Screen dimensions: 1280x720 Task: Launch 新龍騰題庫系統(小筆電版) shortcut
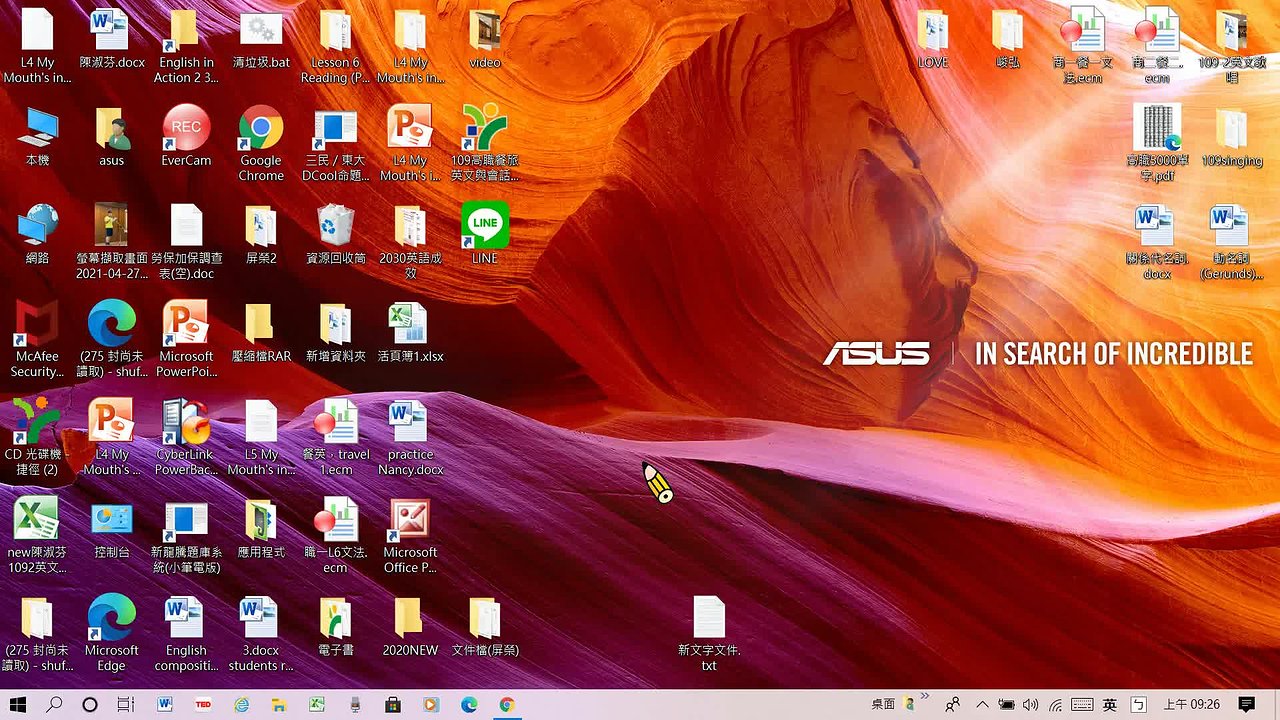tap(186, 537)
